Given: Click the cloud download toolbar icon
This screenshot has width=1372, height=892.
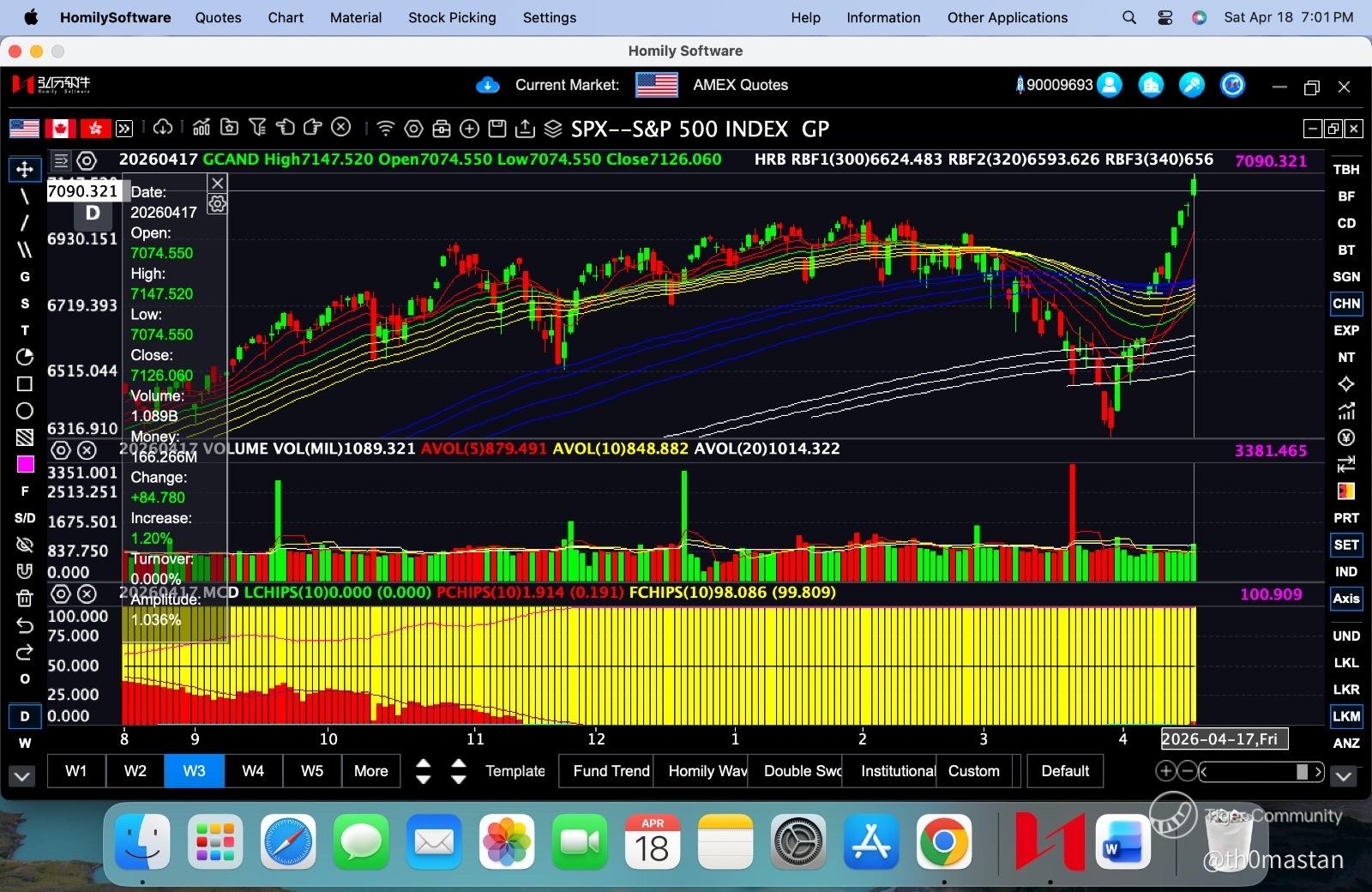Looking at the screenshot, I should tap(163, 128).
